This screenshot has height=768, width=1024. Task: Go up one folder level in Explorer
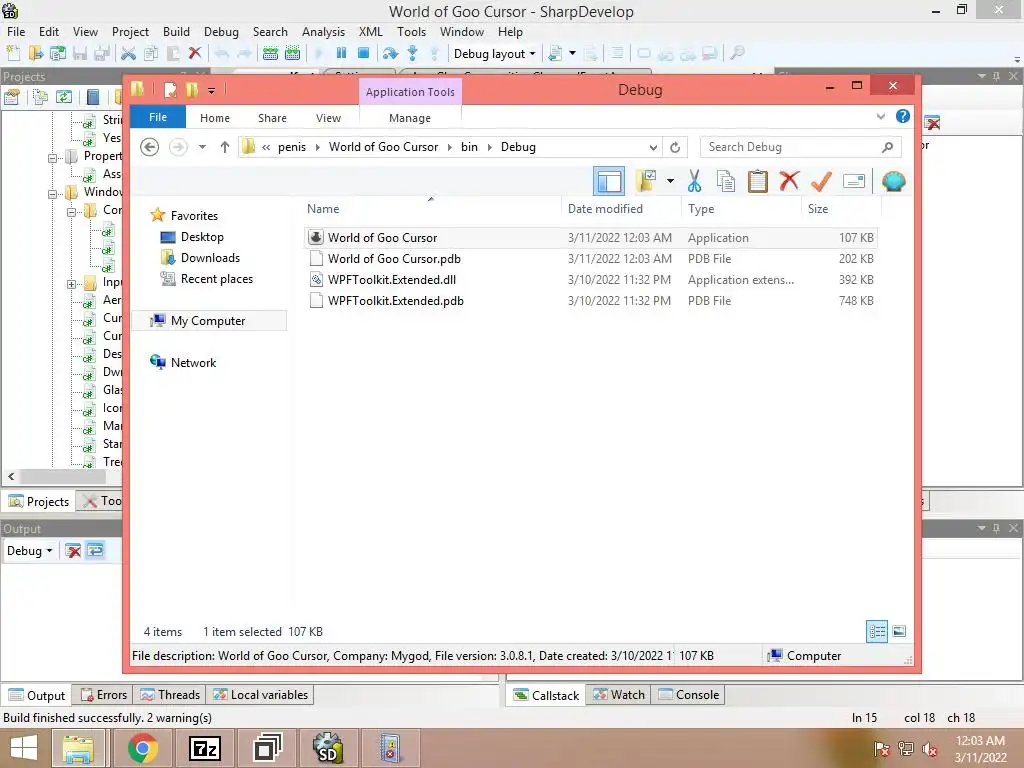[225, 147]
